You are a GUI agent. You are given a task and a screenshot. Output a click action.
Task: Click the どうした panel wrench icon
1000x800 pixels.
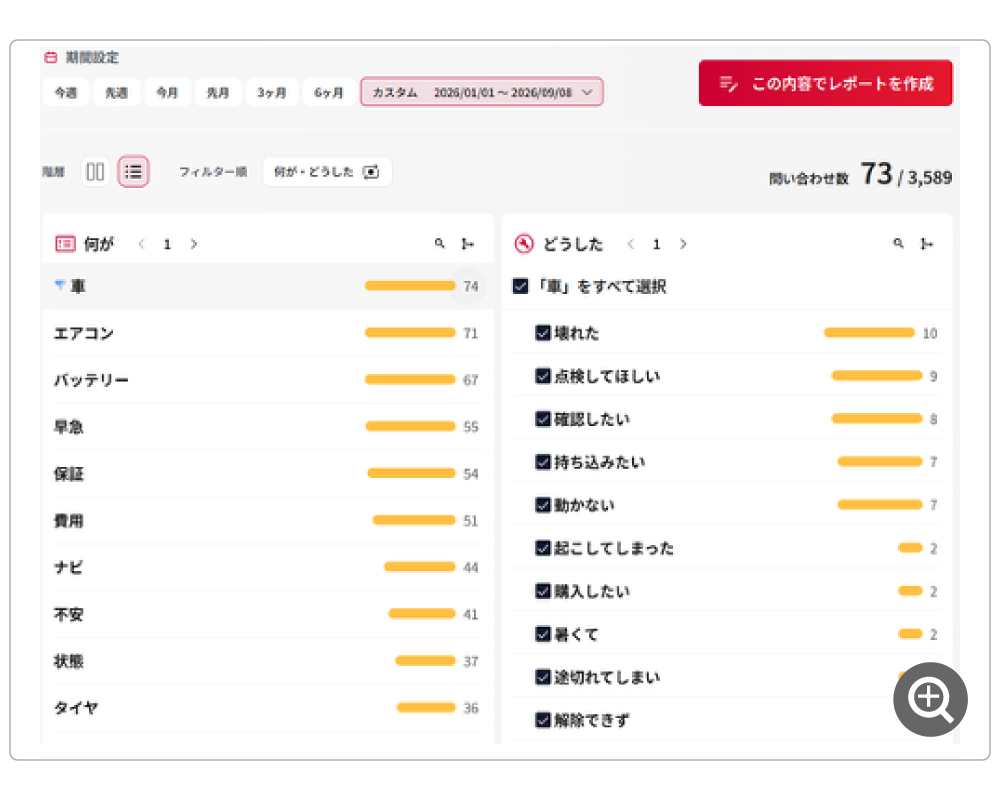tap(524, 244)
